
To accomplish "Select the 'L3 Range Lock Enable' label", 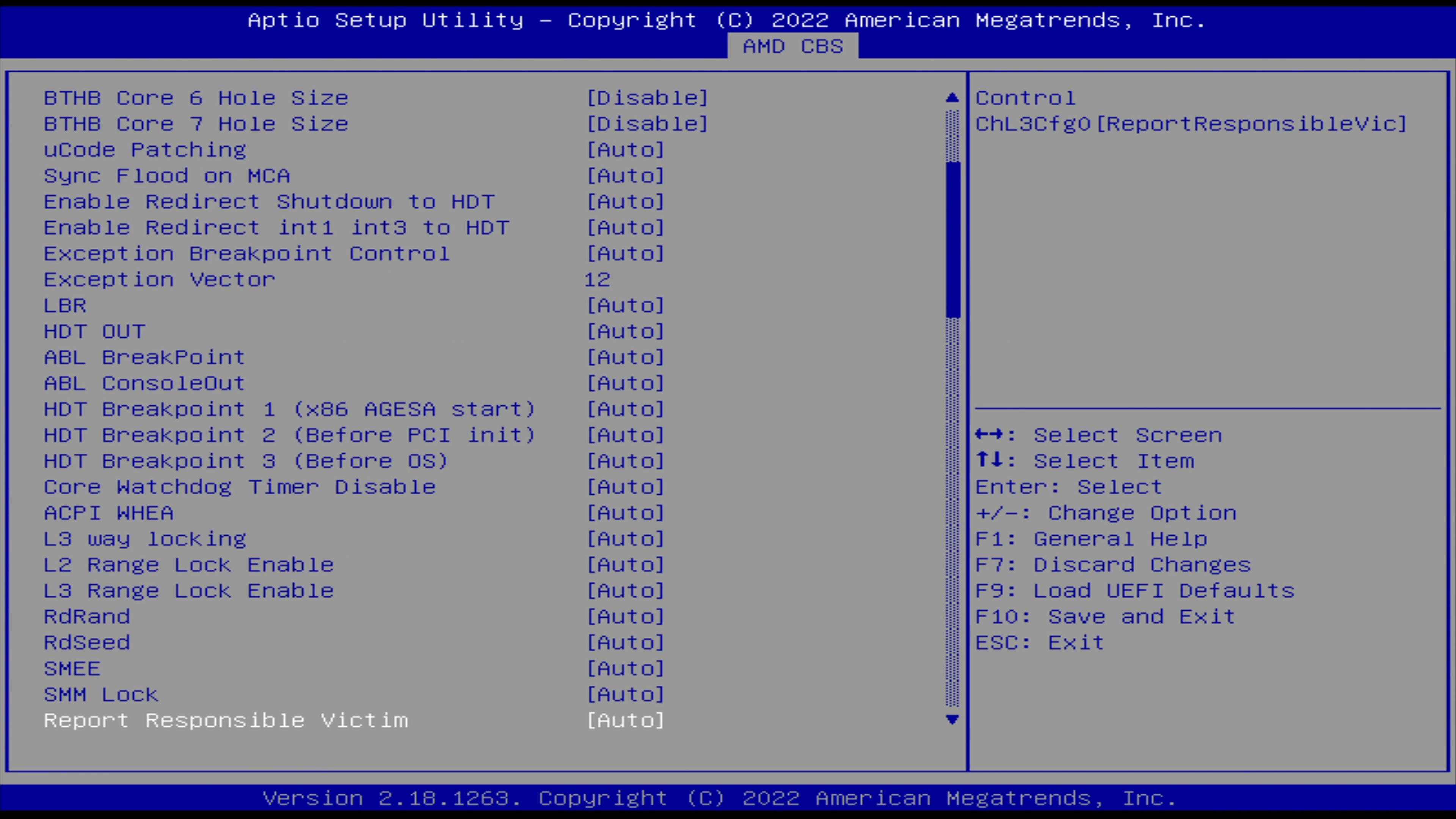I will [x=189, y=591].
